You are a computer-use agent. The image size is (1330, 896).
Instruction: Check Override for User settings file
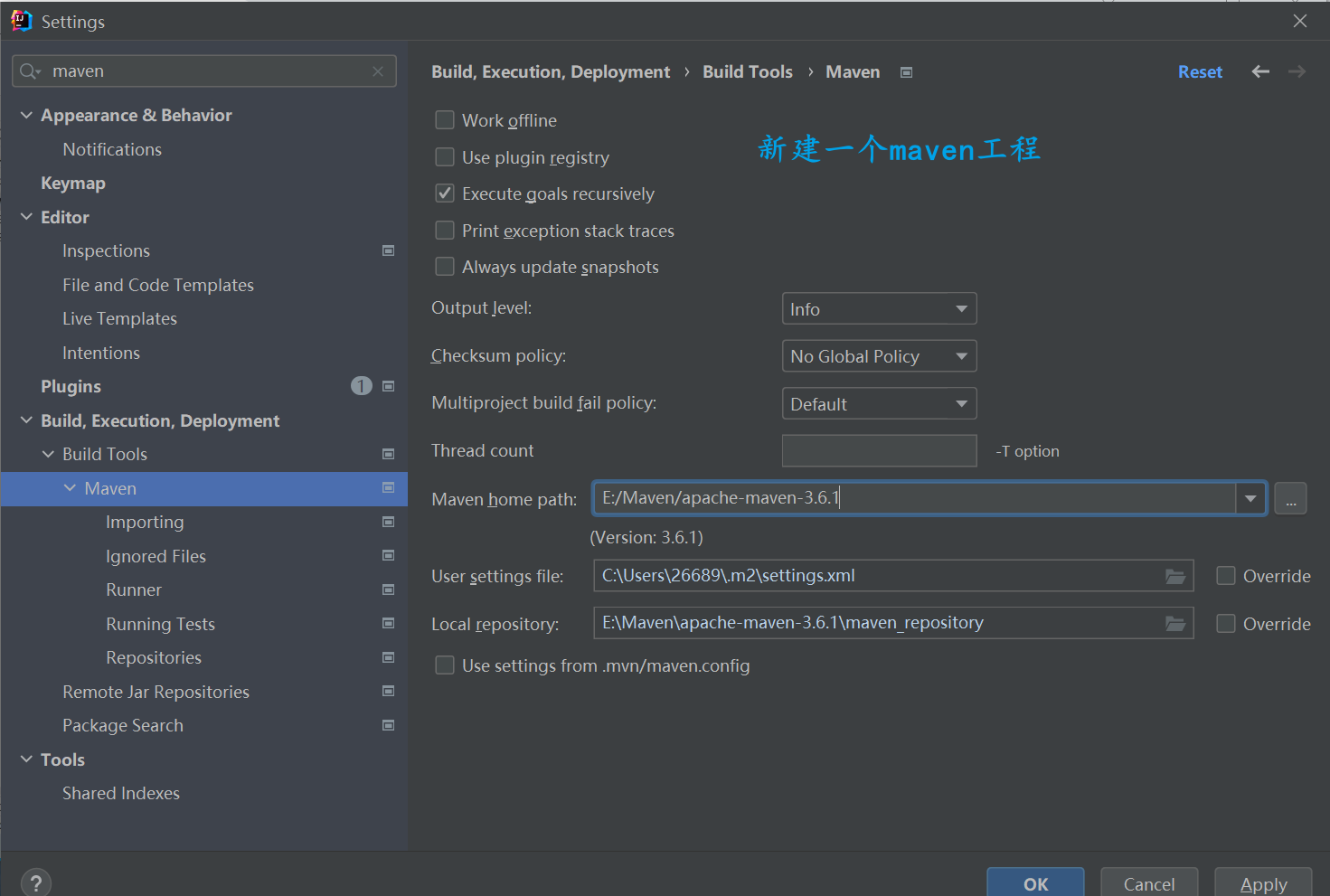click(1226, 576)
